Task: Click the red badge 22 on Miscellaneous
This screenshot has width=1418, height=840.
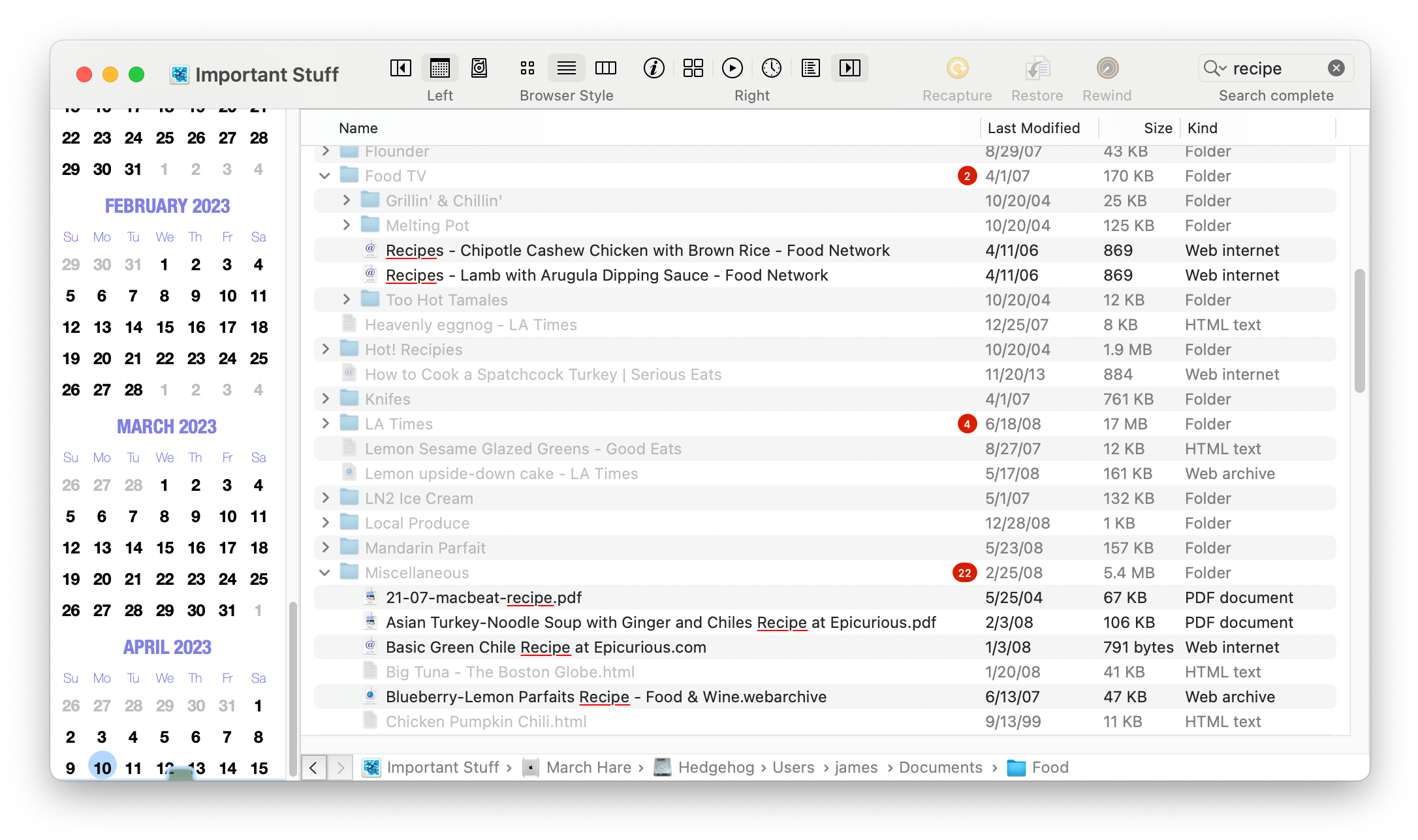Action: coord(964,572)
